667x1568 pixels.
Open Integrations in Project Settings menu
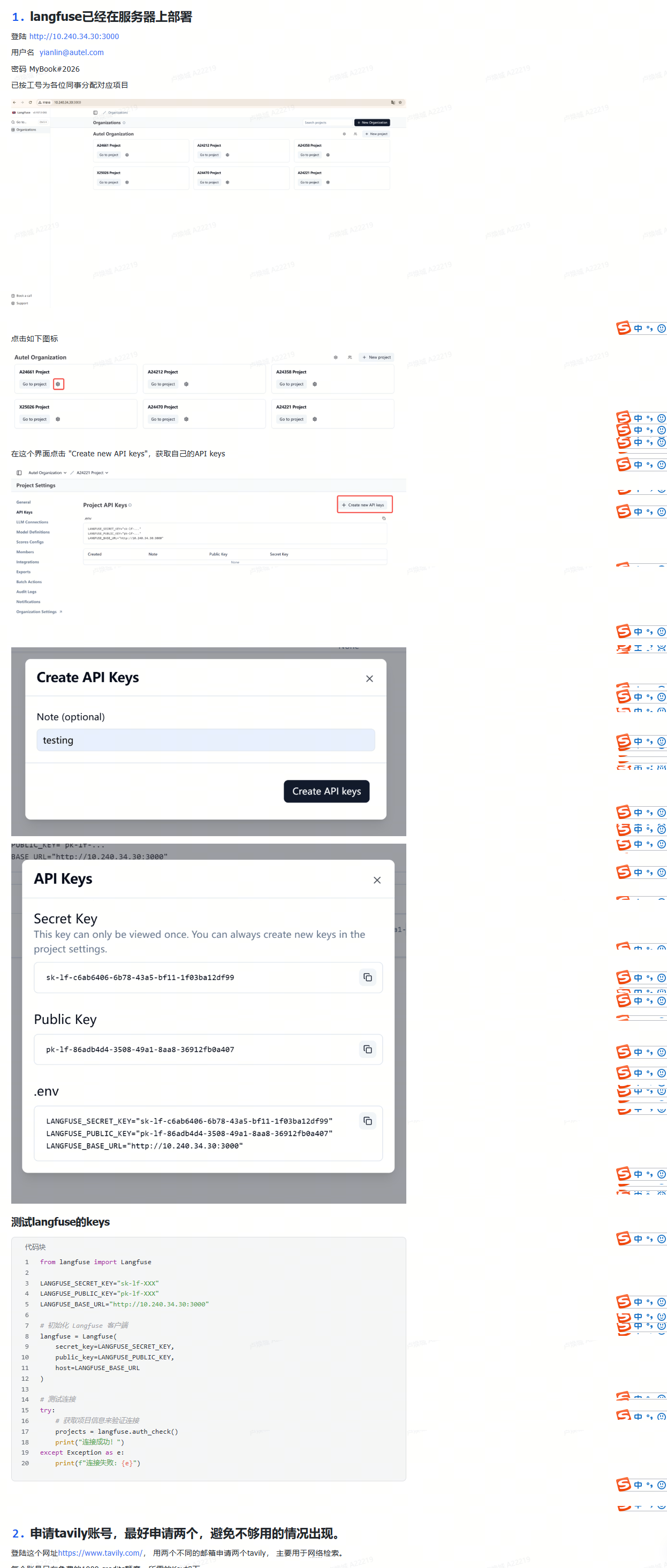[x=27, y=562]
